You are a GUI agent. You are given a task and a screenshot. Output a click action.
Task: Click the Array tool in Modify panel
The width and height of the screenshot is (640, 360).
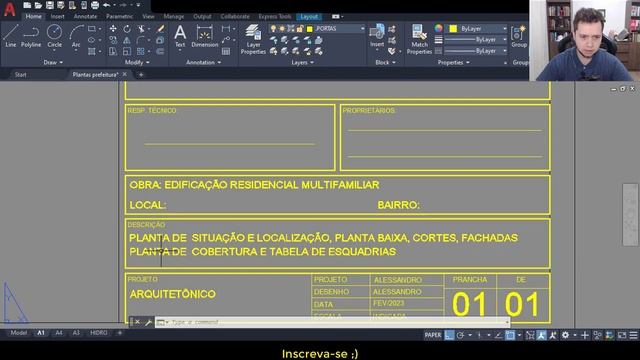pyautogui.click(x=141, y=51)
